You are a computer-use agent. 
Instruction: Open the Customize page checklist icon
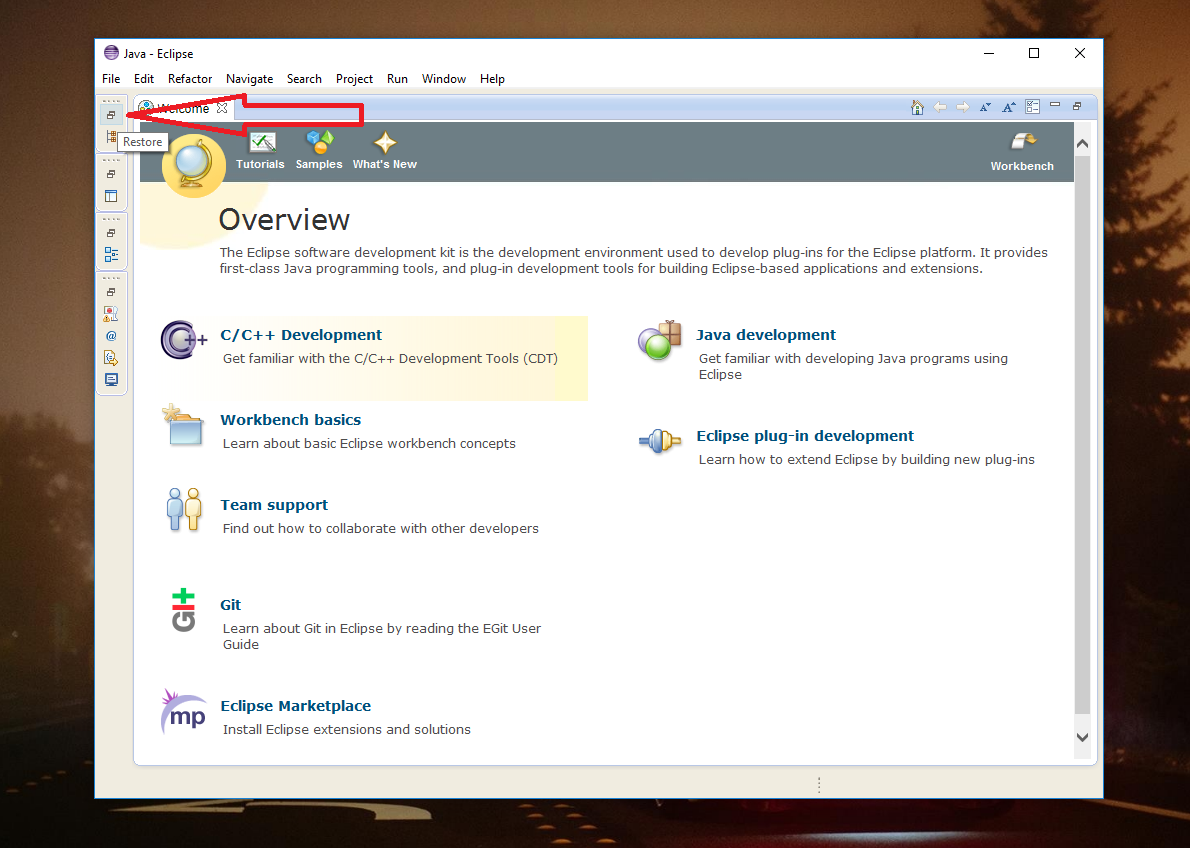(1032, 107)
